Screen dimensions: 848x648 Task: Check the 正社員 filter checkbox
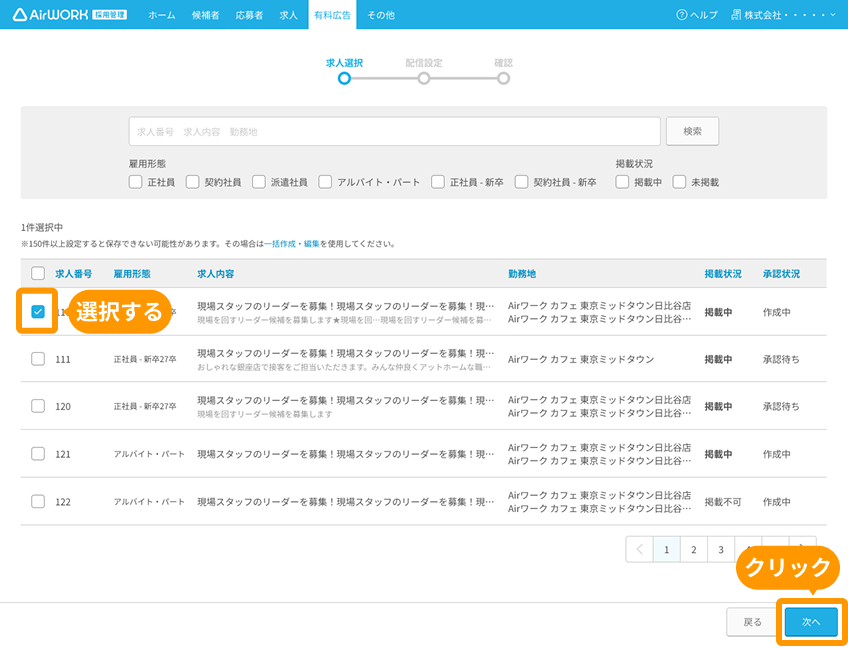pos(135,182)
